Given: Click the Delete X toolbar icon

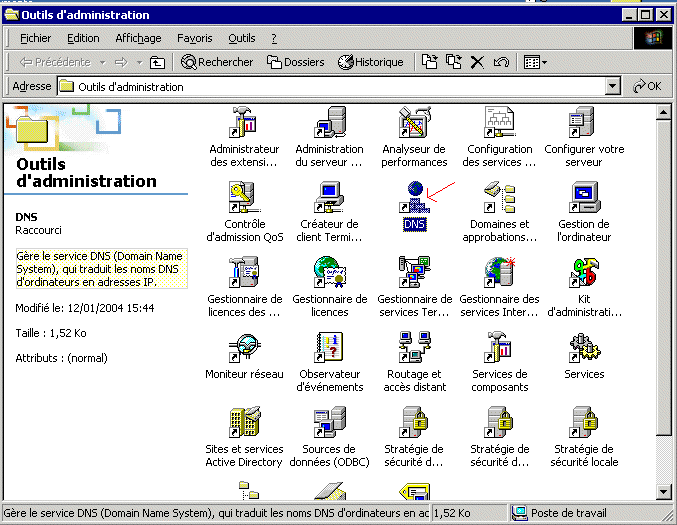Looking at the screenshot, I should 477,63.
